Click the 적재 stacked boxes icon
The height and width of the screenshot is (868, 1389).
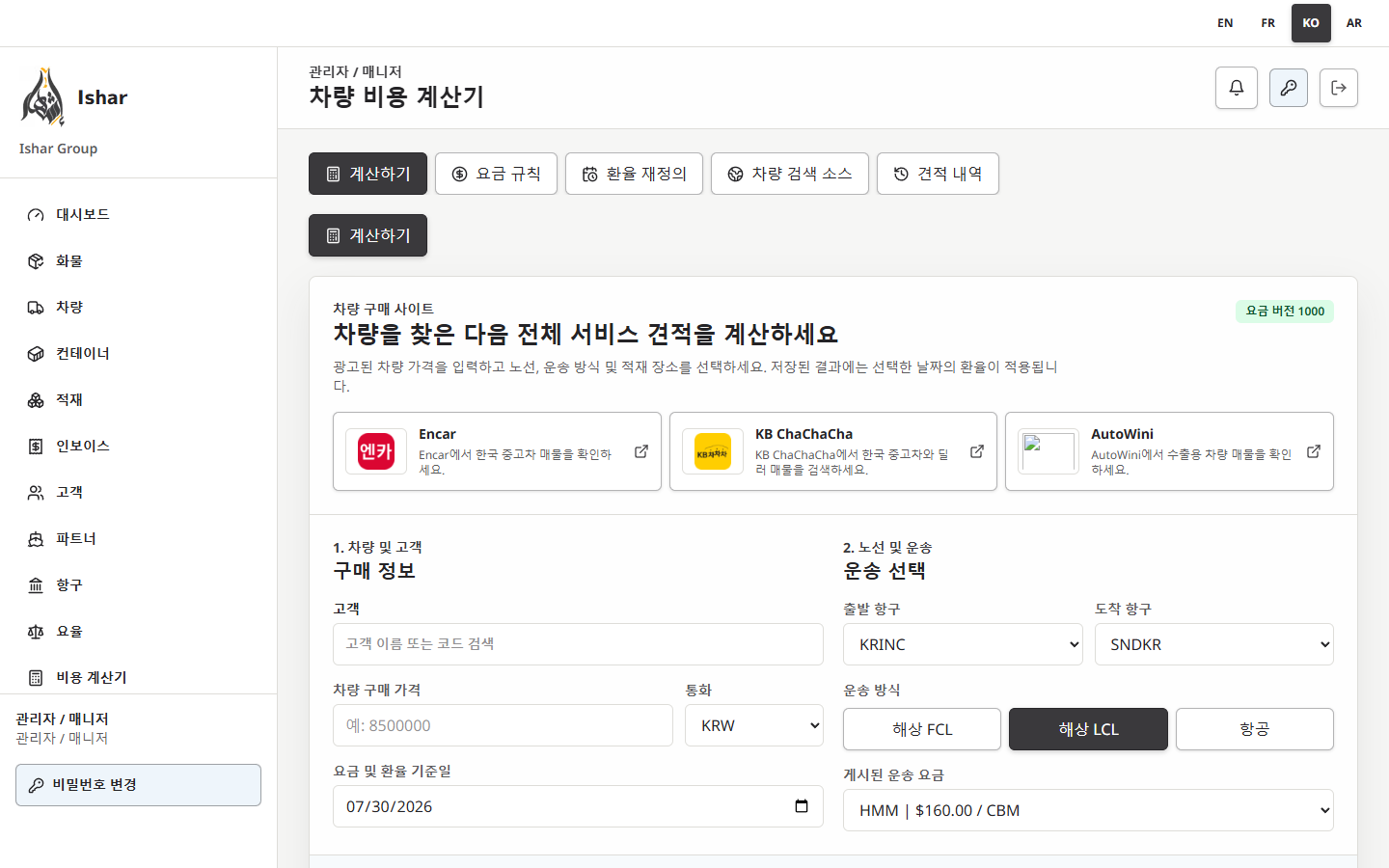pos(36,400)
